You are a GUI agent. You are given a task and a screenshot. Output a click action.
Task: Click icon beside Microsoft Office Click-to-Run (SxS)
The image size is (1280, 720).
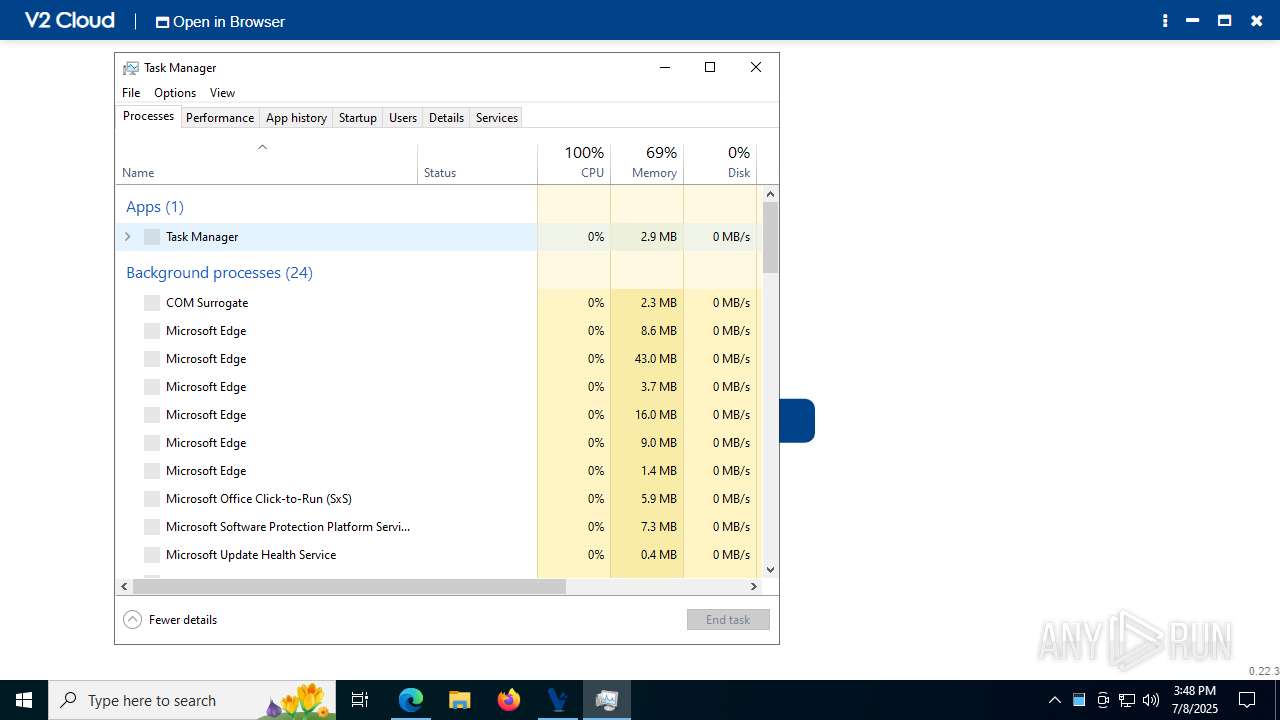(x=152, y=499)
